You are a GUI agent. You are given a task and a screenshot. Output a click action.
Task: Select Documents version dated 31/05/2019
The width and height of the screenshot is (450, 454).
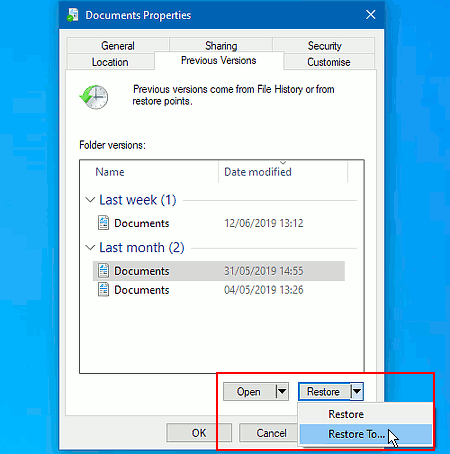coord(219,271)
